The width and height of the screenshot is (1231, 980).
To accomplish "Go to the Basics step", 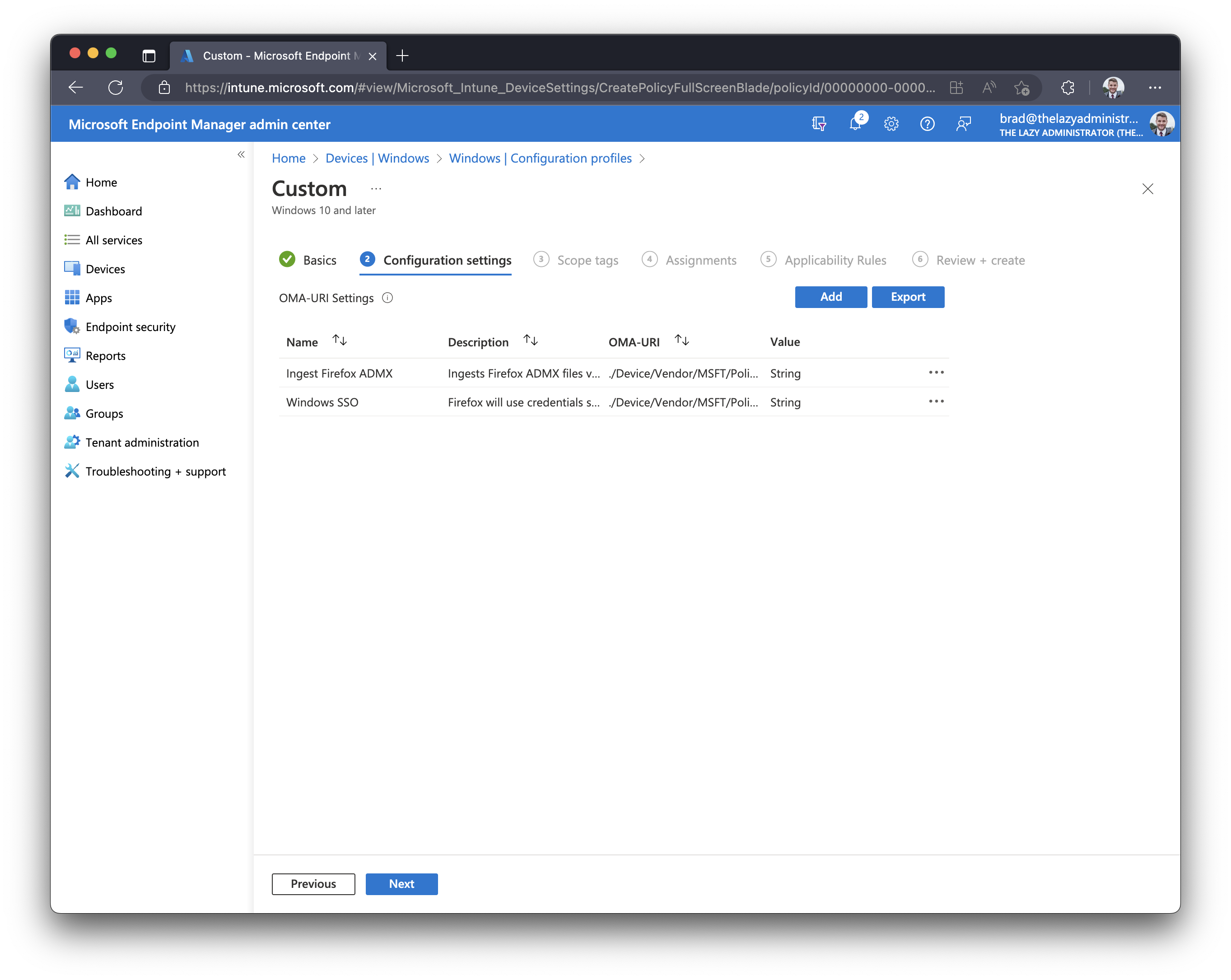I will coord(308,260).
